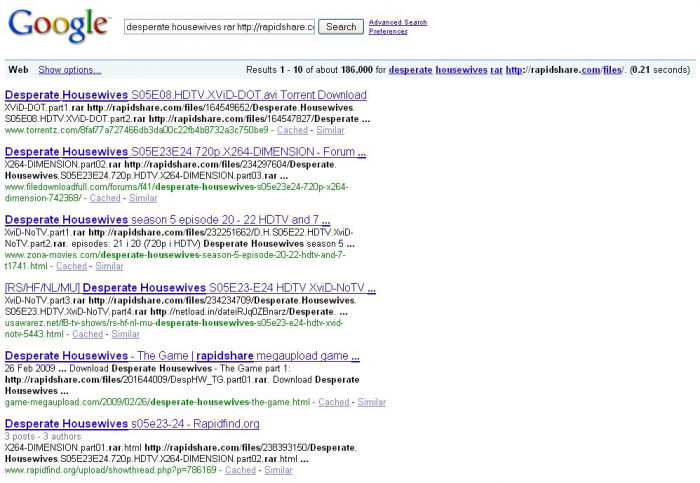
Task: Click 'housewives' word link in results summary
Action: [x=461, y=70]
